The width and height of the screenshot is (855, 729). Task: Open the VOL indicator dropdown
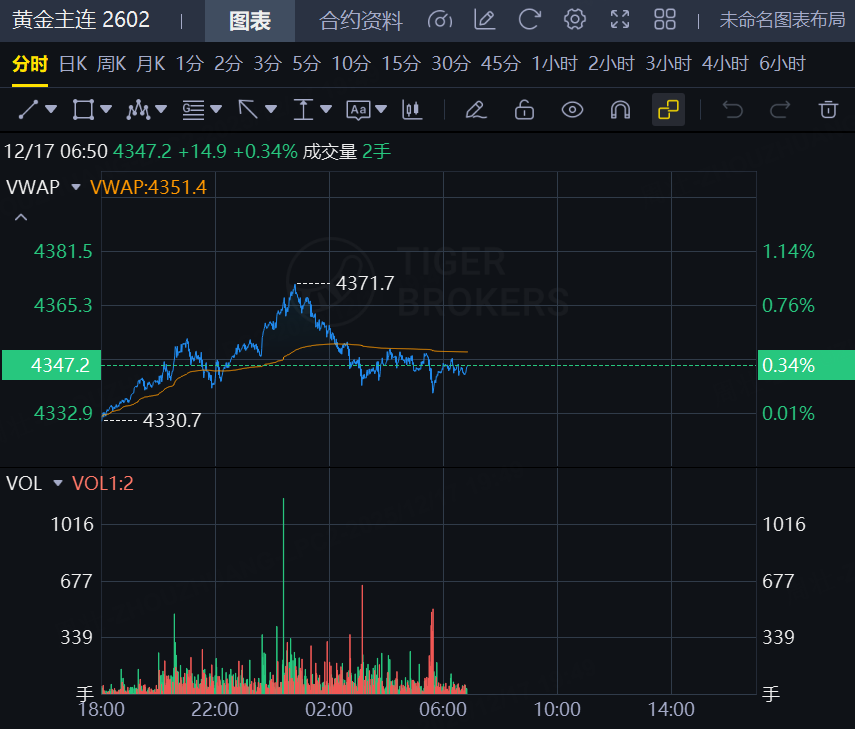coord(57,484)
